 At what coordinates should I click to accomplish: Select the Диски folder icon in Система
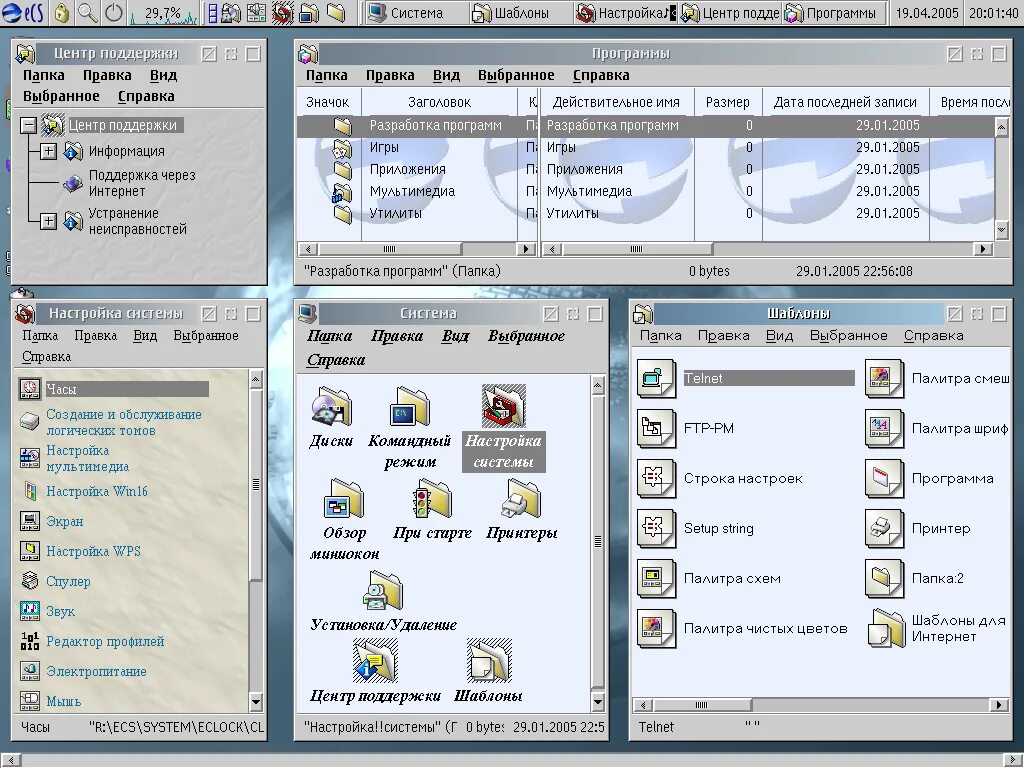[332, 406]
